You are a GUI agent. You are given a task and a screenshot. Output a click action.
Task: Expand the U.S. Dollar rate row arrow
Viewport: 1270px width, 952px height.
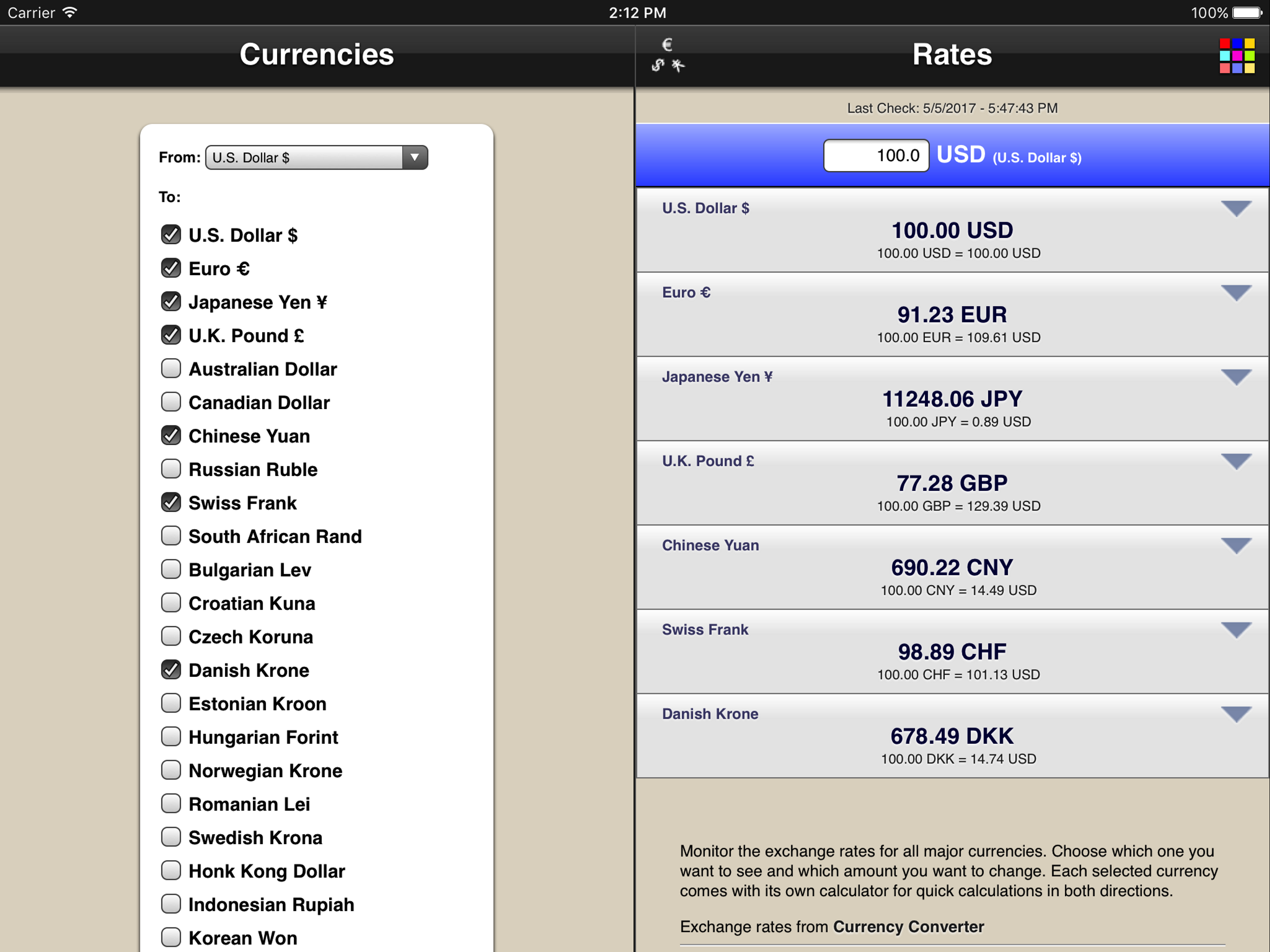pos(1236,208)
